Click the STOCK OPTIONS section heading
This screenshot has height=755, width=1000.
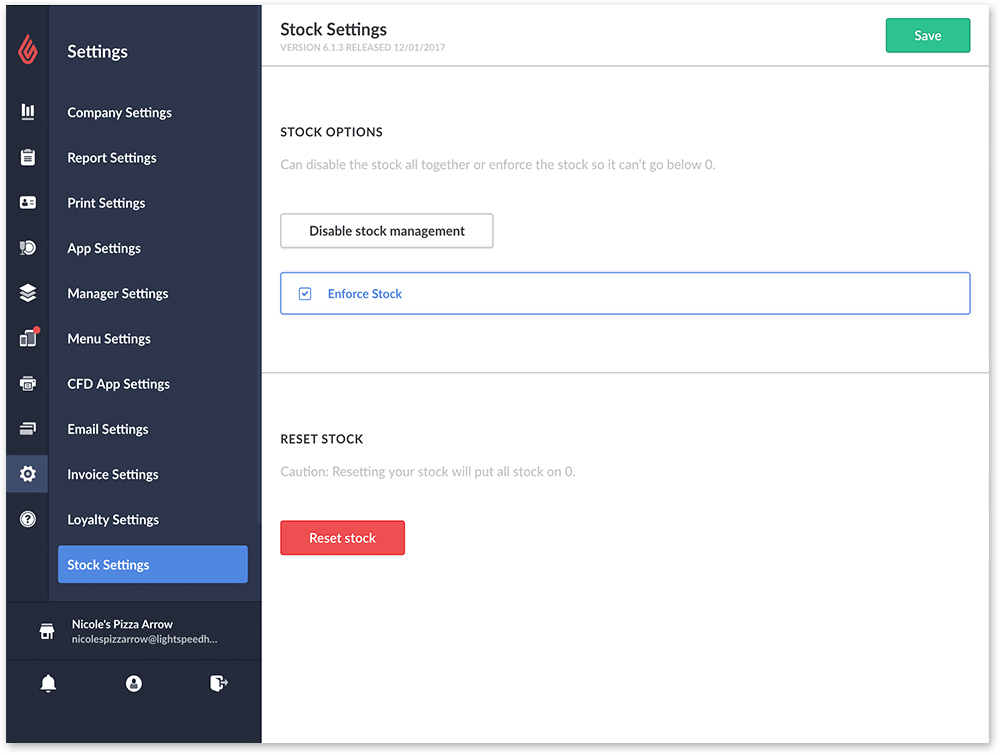[332, 132]
